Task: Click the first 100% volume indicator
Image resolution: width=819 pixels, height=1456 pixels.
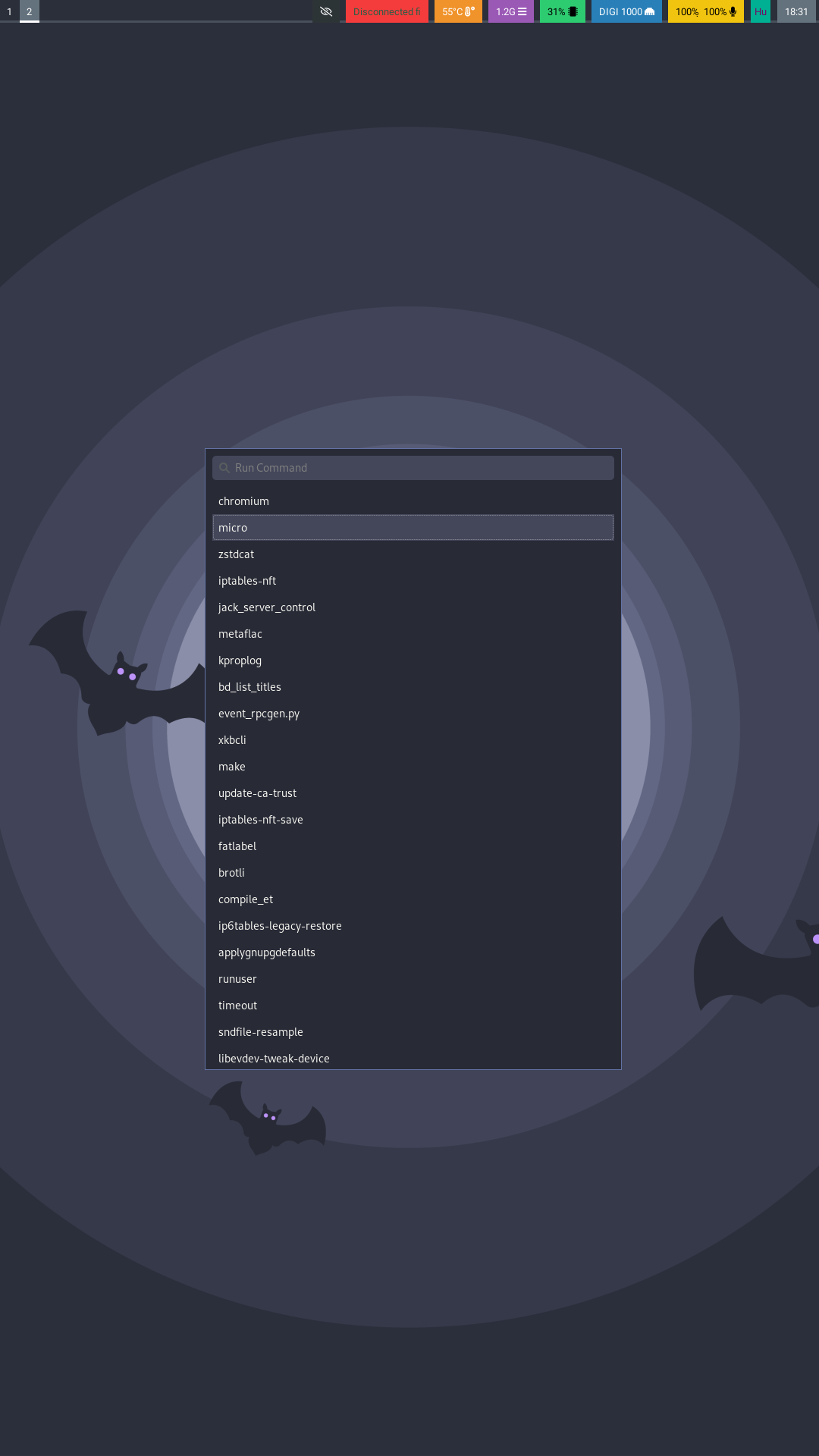Action: click(x=687, y=11)
